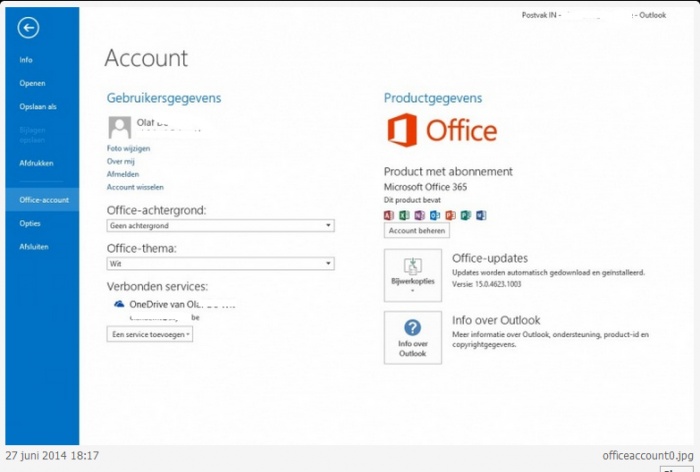Expand Een service toevoegen dropdown
Screen dimensions: 700x472
click(150, 334)
